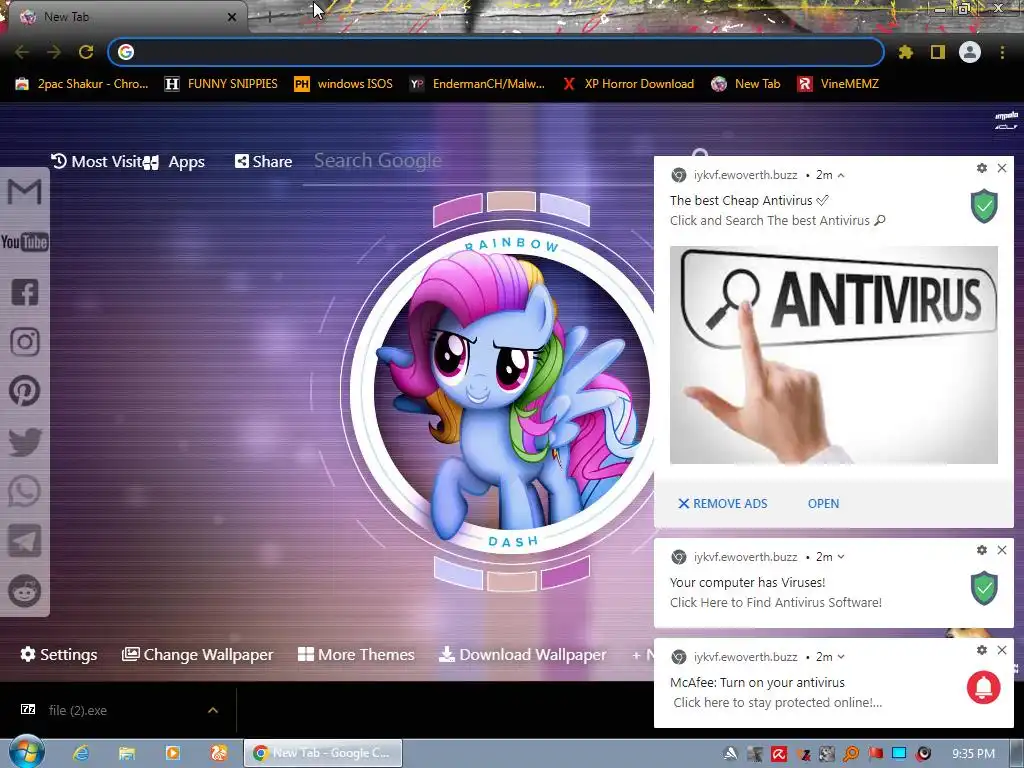This screenshot has height=768, width=1024.
Task: Open Facebook sidebar shortcut
Action: click(25, 292)
